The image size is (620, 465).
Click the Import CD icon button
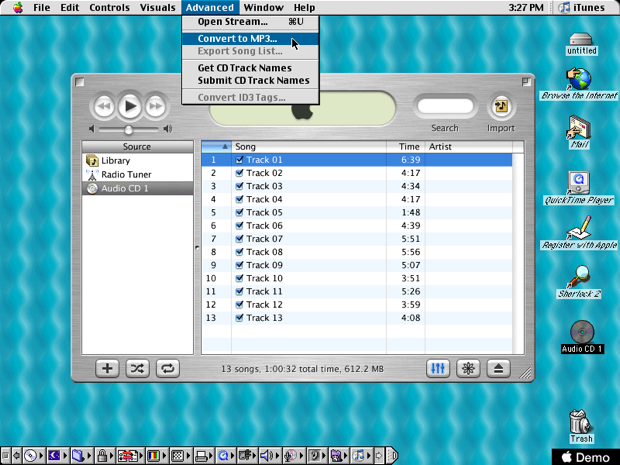pos(501,106)
